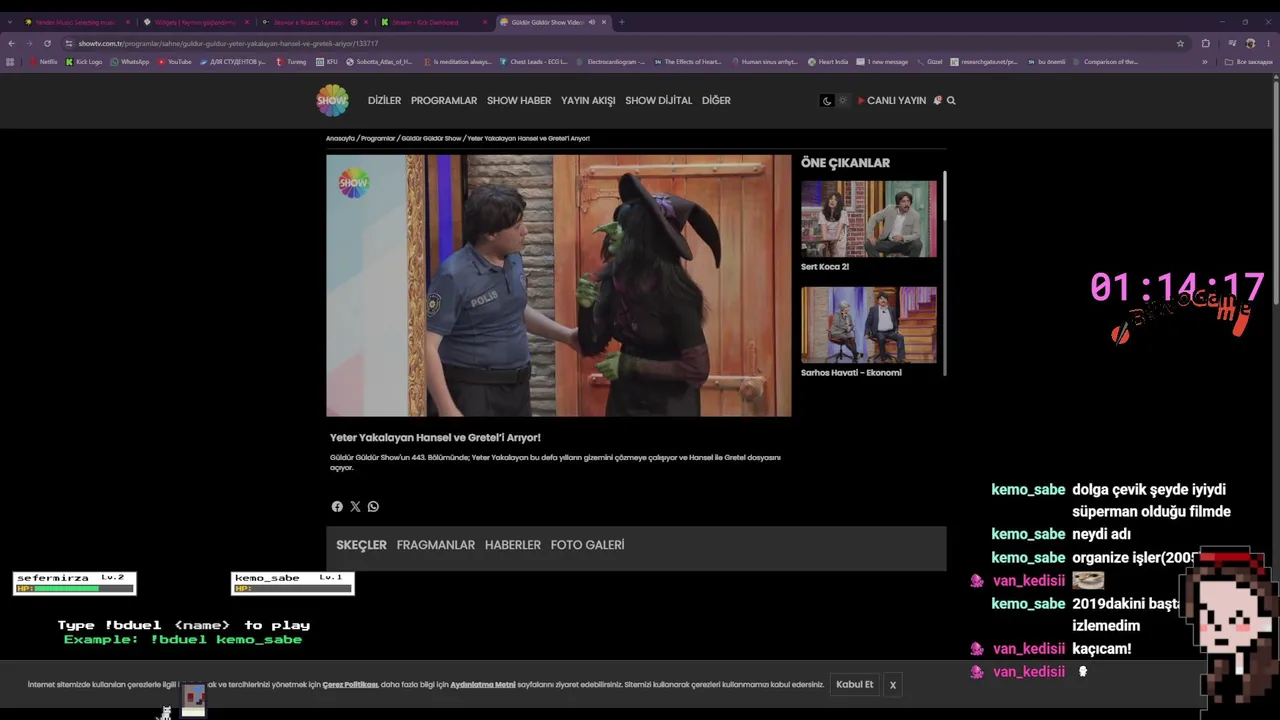
Task: Show hidden bookmarks with the overflow chevron
Action: 1204,62
